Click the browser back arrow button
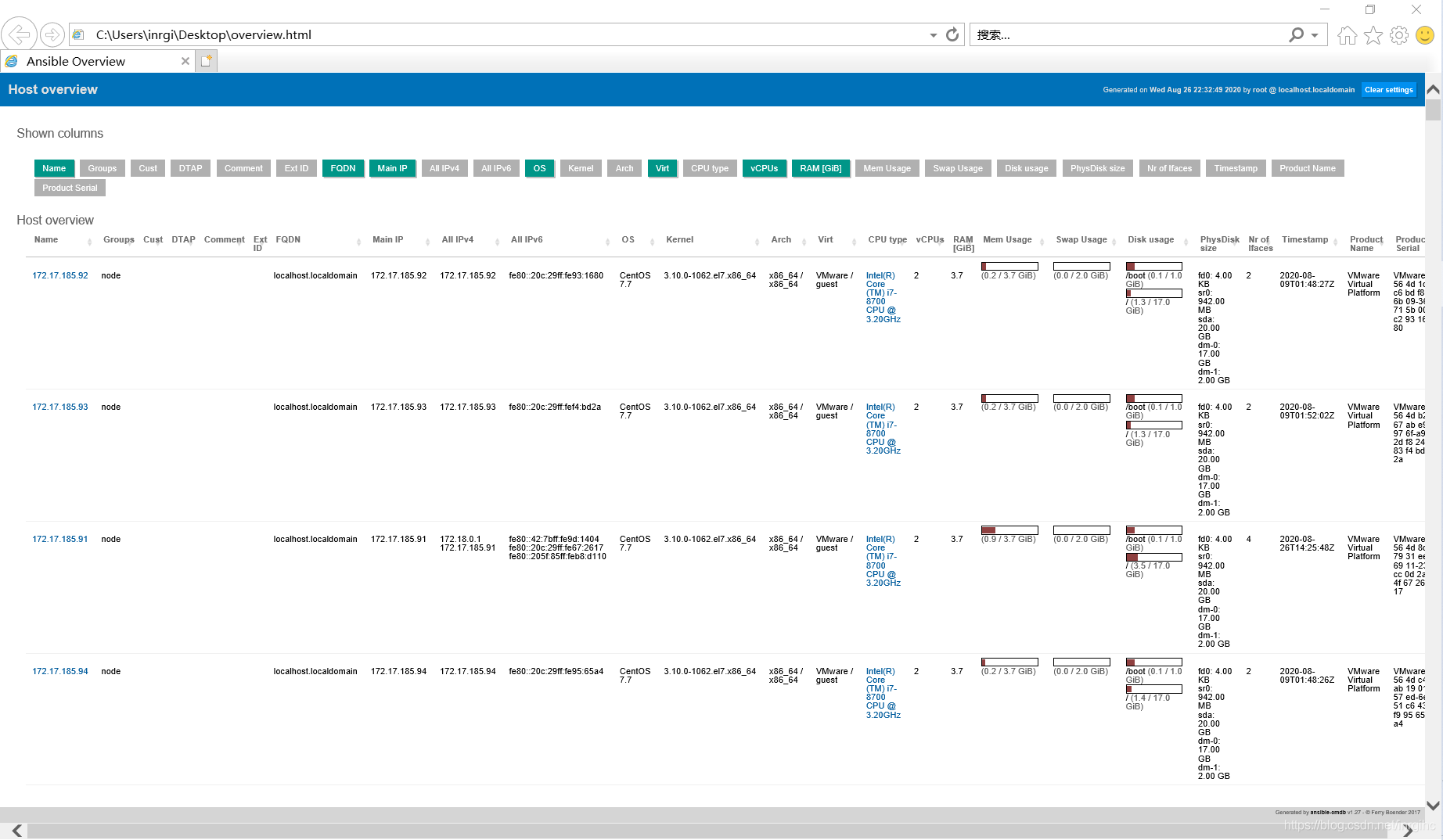Image resolution: width=1443 pixels, height=840 pixels. point(19,34)
